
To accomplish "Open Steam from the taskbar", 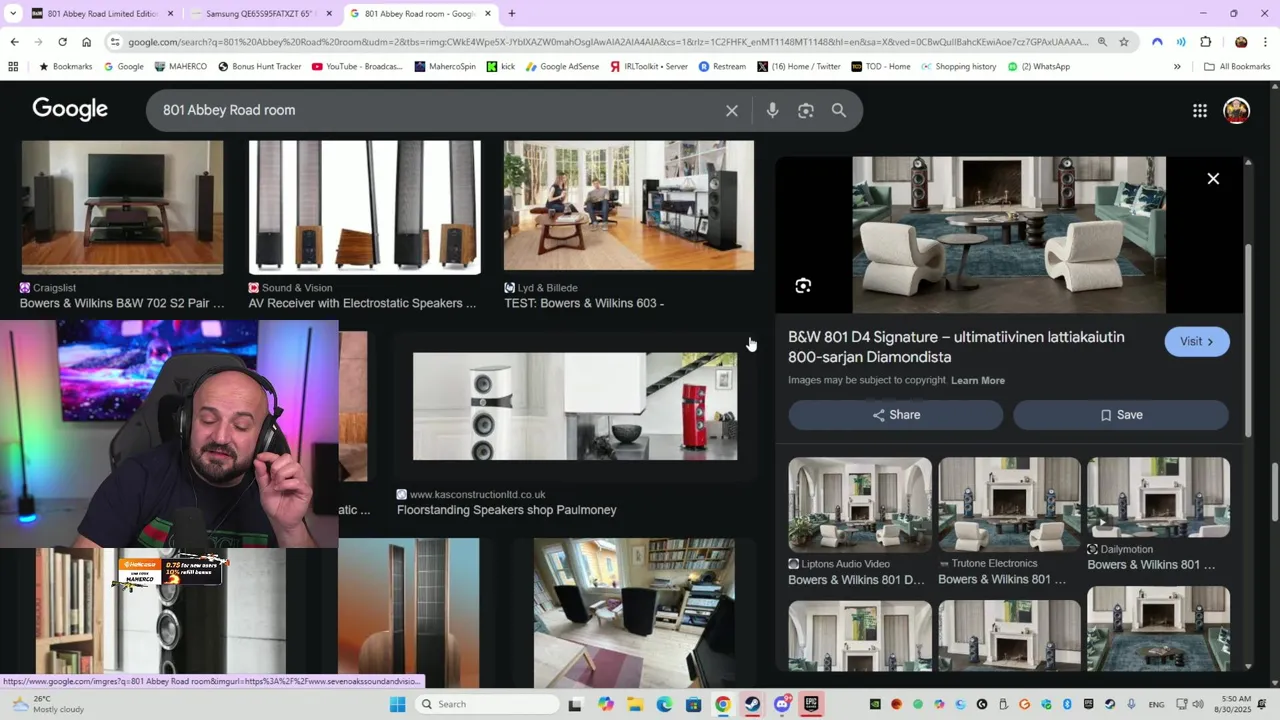I will pyautogui.click(x=752, y=704).
